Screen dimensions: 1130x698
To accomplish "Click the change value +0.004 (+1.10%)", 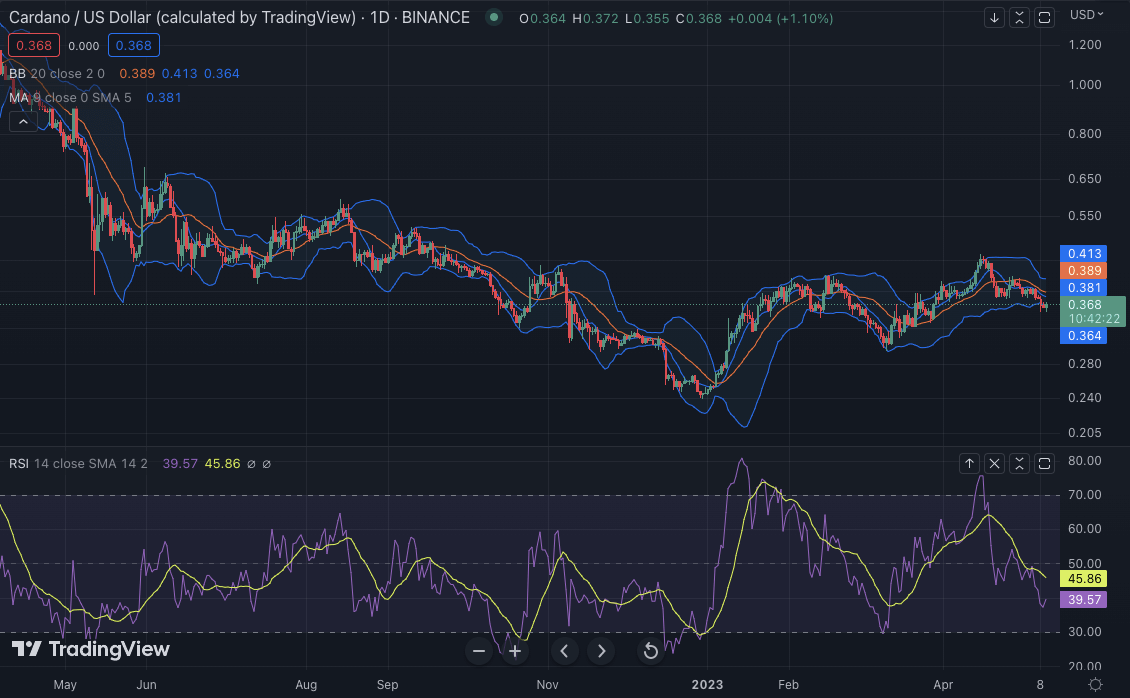I will pos(780,18).
